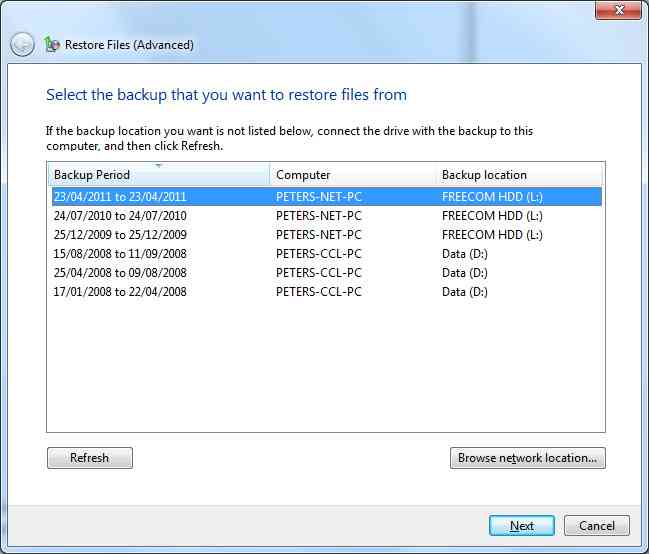649x554 pixels.
Task: Click PETERS-CCL-PC in the 15/08/2008 row
Action: 319,254
